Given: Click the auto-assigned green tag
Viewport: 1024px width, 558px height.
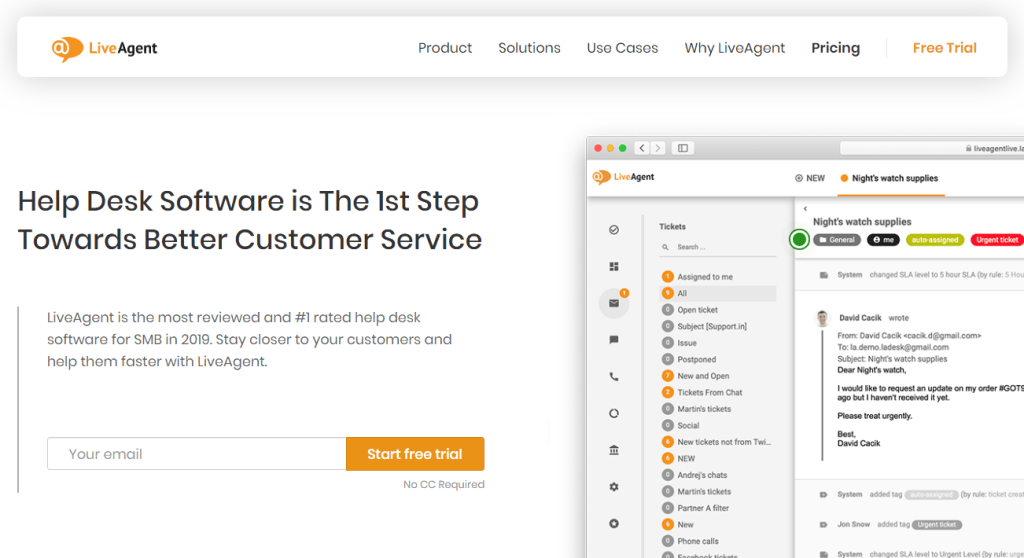Looking at the screenshot, I should [935, 240].
